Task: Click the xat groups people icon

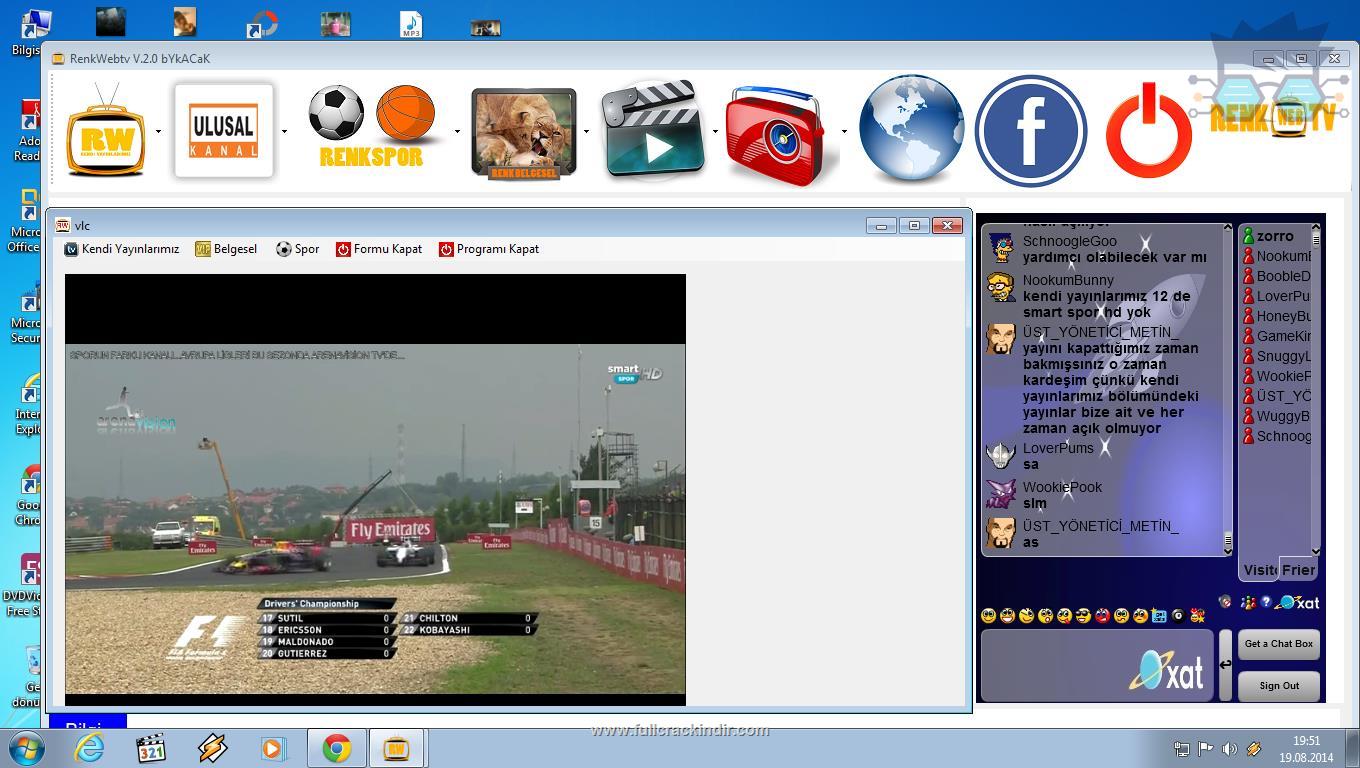Action: click(1247, 602)
